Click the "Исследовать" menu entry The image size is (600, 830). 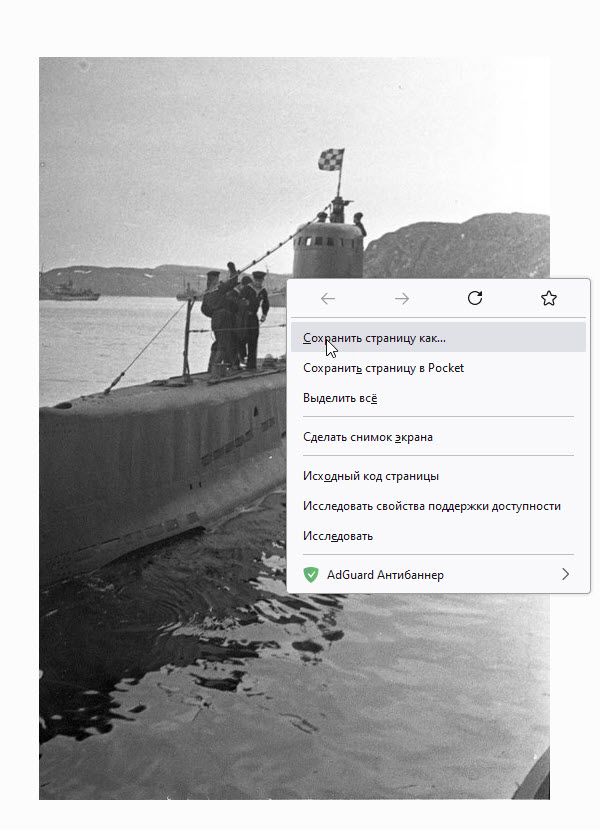(x=438, y=536)
